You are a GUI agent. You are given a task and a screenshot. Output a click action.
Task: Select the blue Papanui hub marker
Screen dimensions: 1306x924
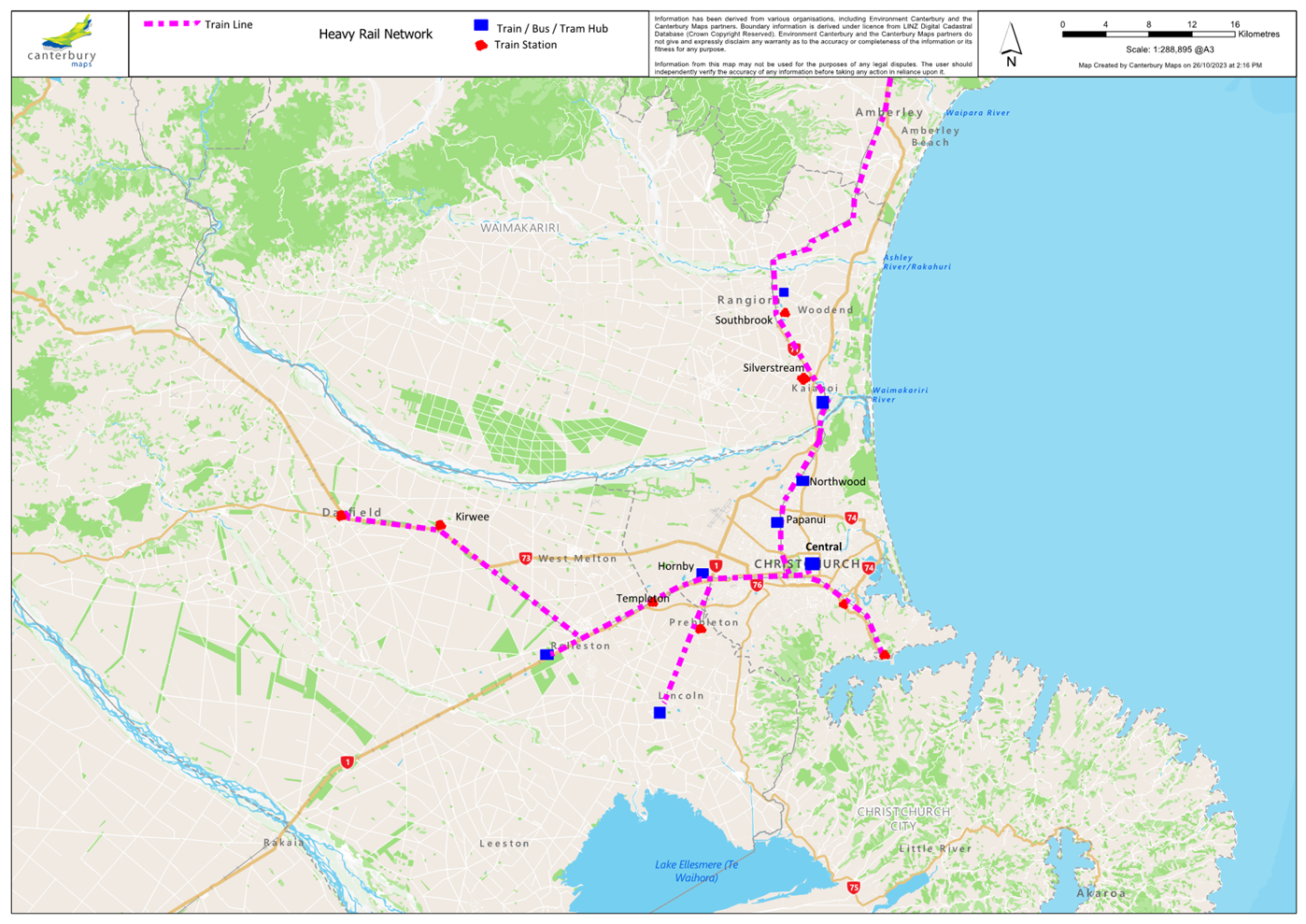pos(777,522)
